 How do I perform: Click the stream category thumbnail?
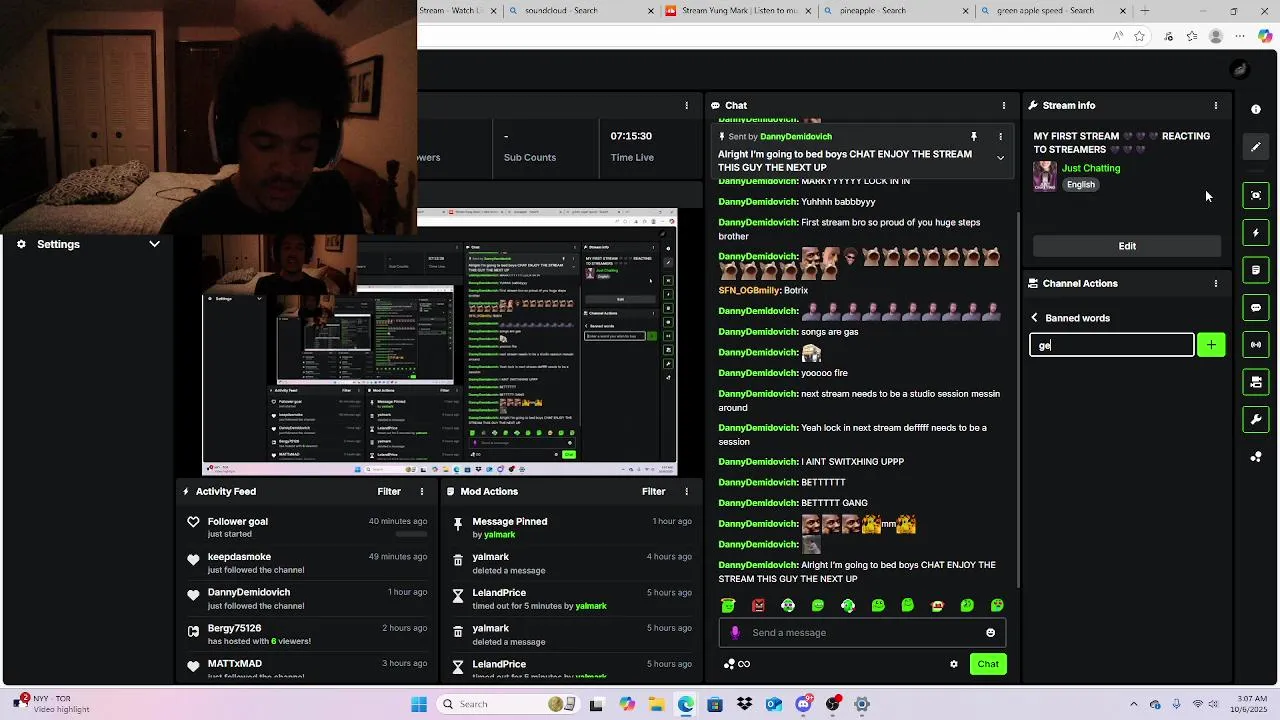(1045, 176)
